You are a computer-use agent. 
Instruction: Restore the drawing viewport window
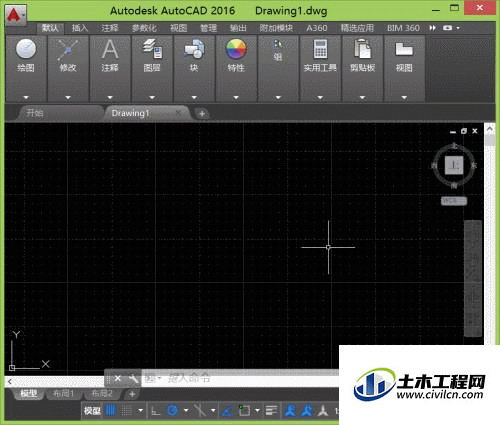pyautogui.click(x=464, y=131)
